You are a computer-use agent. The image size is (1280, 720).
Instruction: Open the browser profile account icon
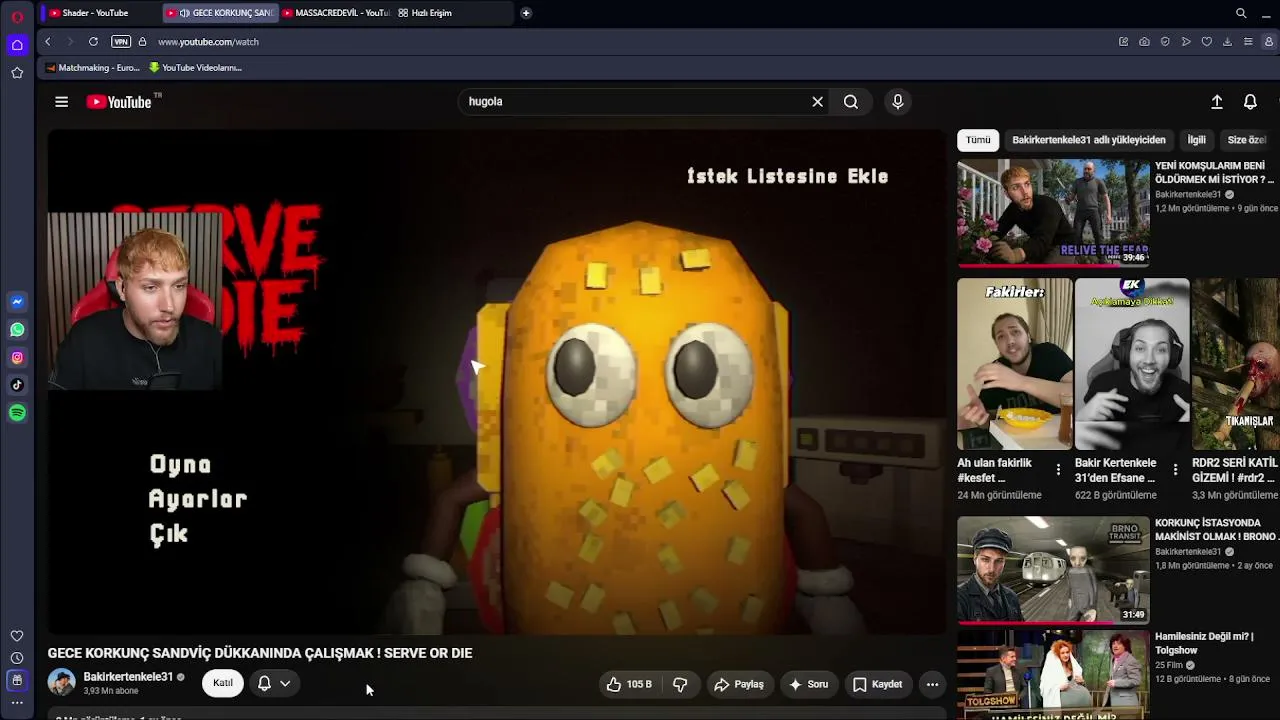(1269, 42)
